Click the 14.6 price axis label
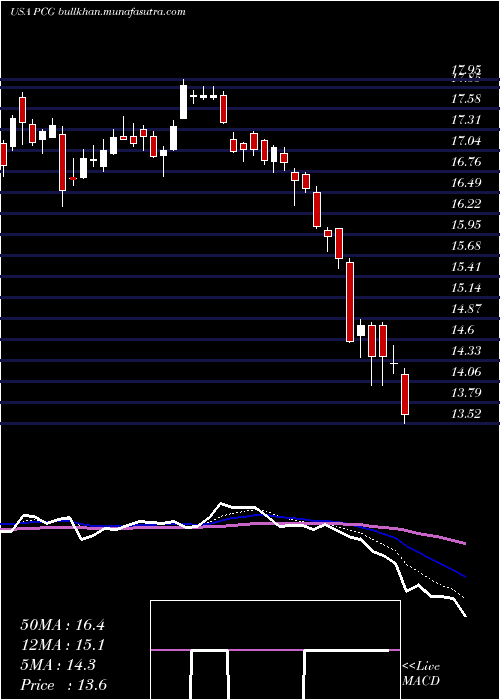This screenshot has height=700, width=500. point(462,329)
